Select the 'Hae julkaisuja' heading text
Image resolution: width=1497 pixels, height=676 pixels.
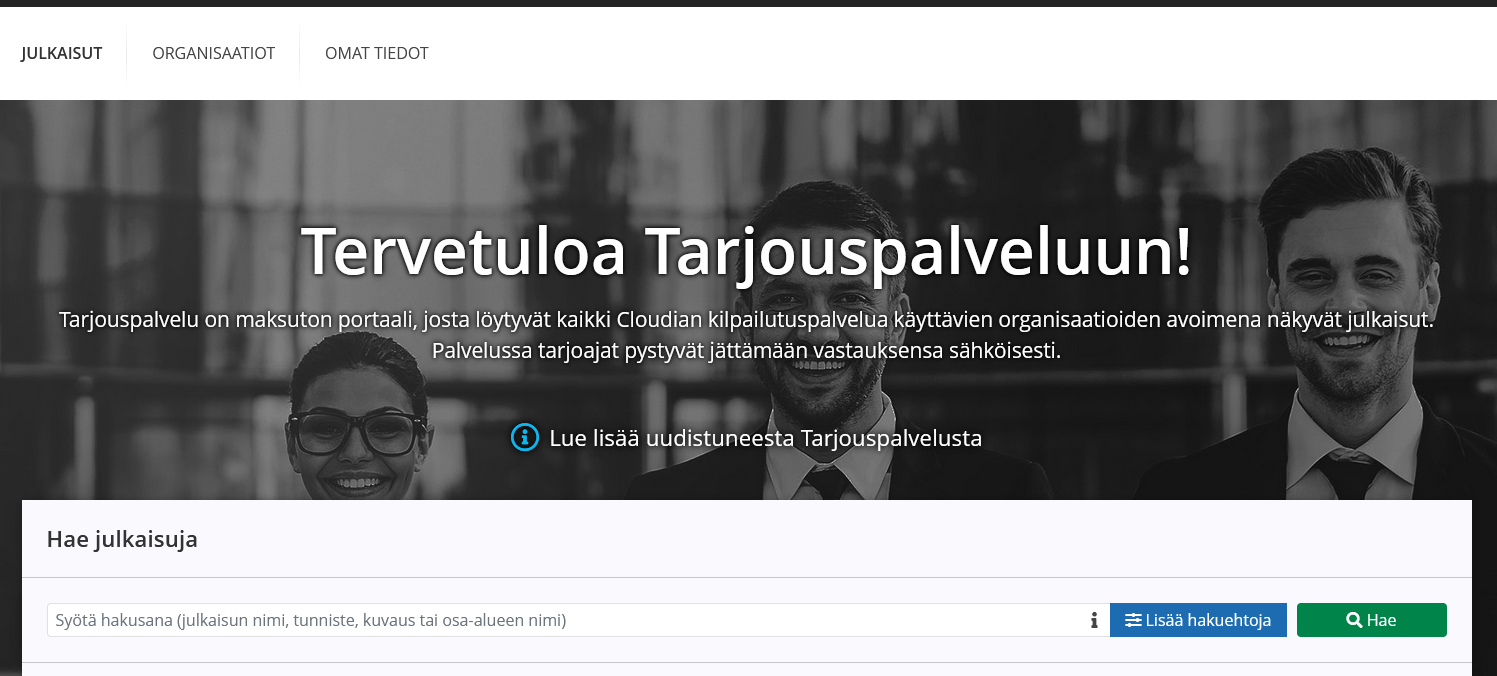pyautogui.click(x=122, y=540)
